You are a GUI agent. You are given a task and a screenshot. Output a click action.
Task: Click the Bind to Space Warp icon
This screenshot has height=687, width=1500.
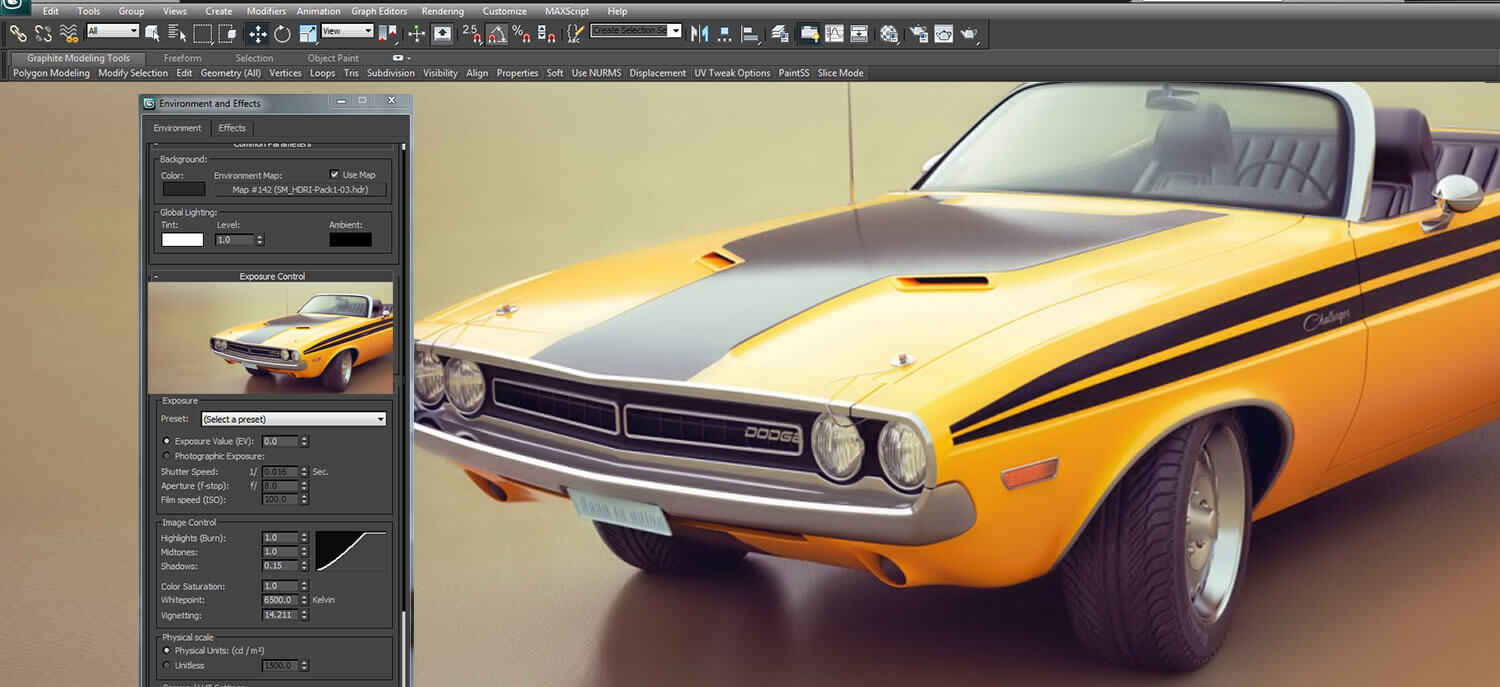[x=69, y=33]
